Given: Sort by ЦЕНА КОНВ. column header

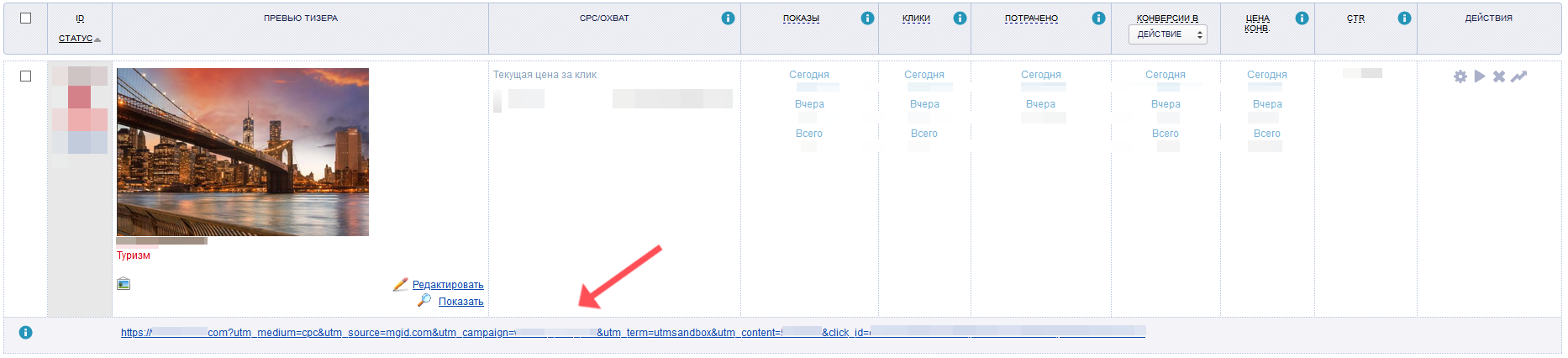Looking at the screenshot, I should [1257, 24].
